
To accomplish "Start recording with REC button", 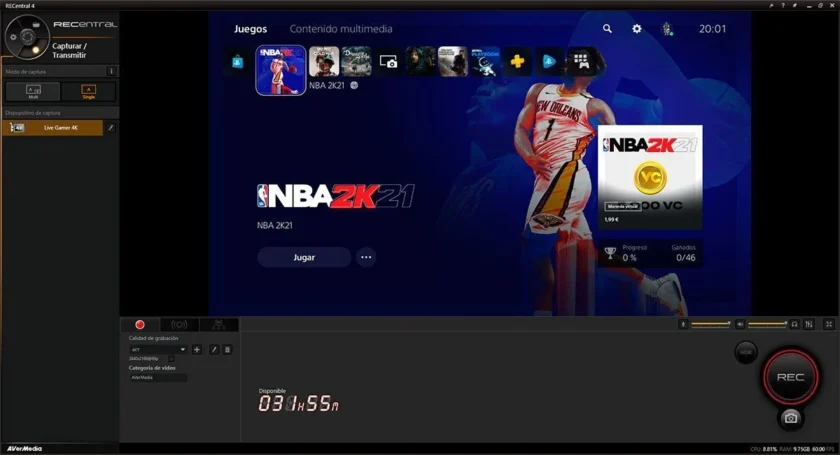I will pos(791,377).
